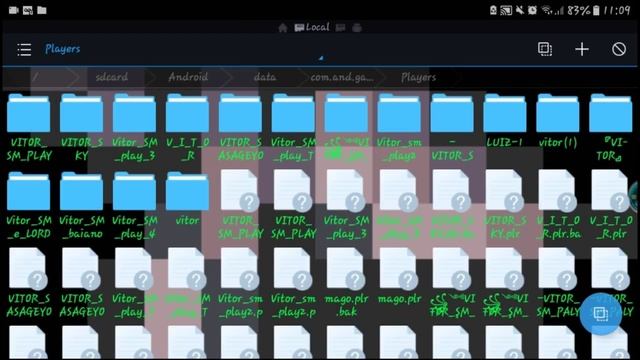Select the V_I_T_O_R.plr file
This screenshot has height=360, width=640.
(611, 205)
